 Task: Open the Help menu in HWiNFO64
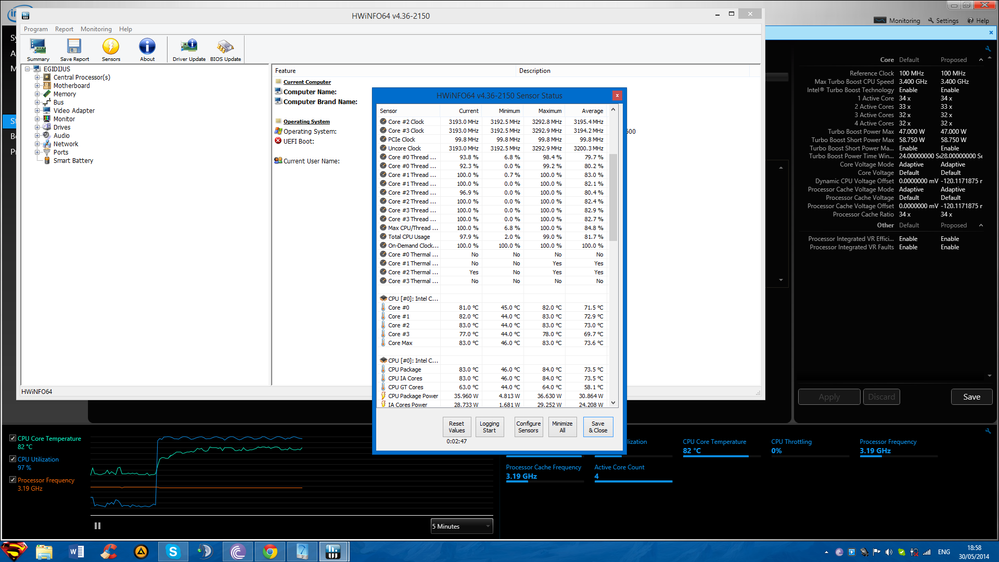pyautogui.click(x=126, y=29)
